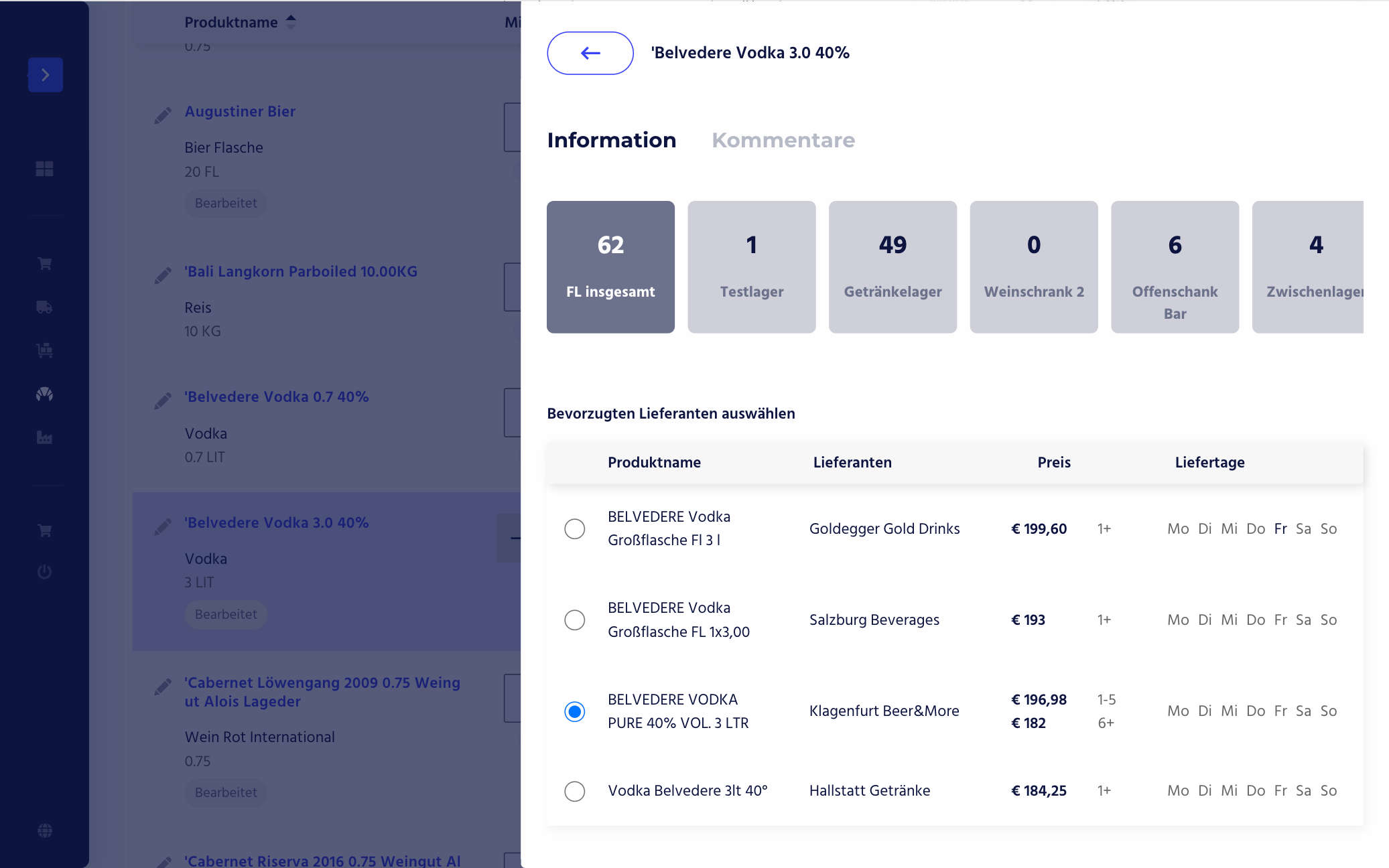Open the delivery truck section in sidebar
Viewport: 1389px width, 868px height.
pyautogui.click(x=44, y=307)
